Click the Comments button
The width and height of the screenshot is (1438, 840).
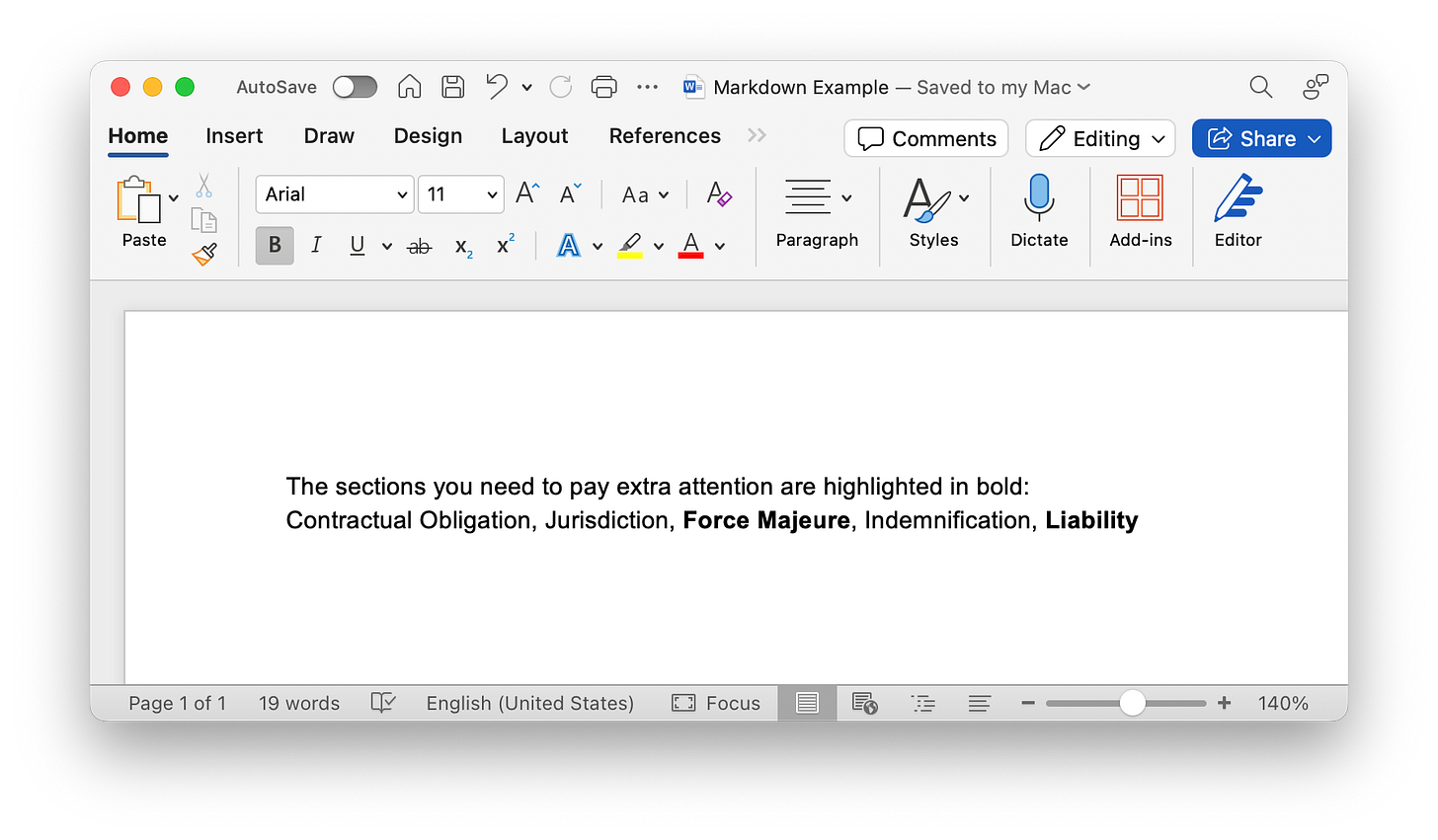click(925, 138)
